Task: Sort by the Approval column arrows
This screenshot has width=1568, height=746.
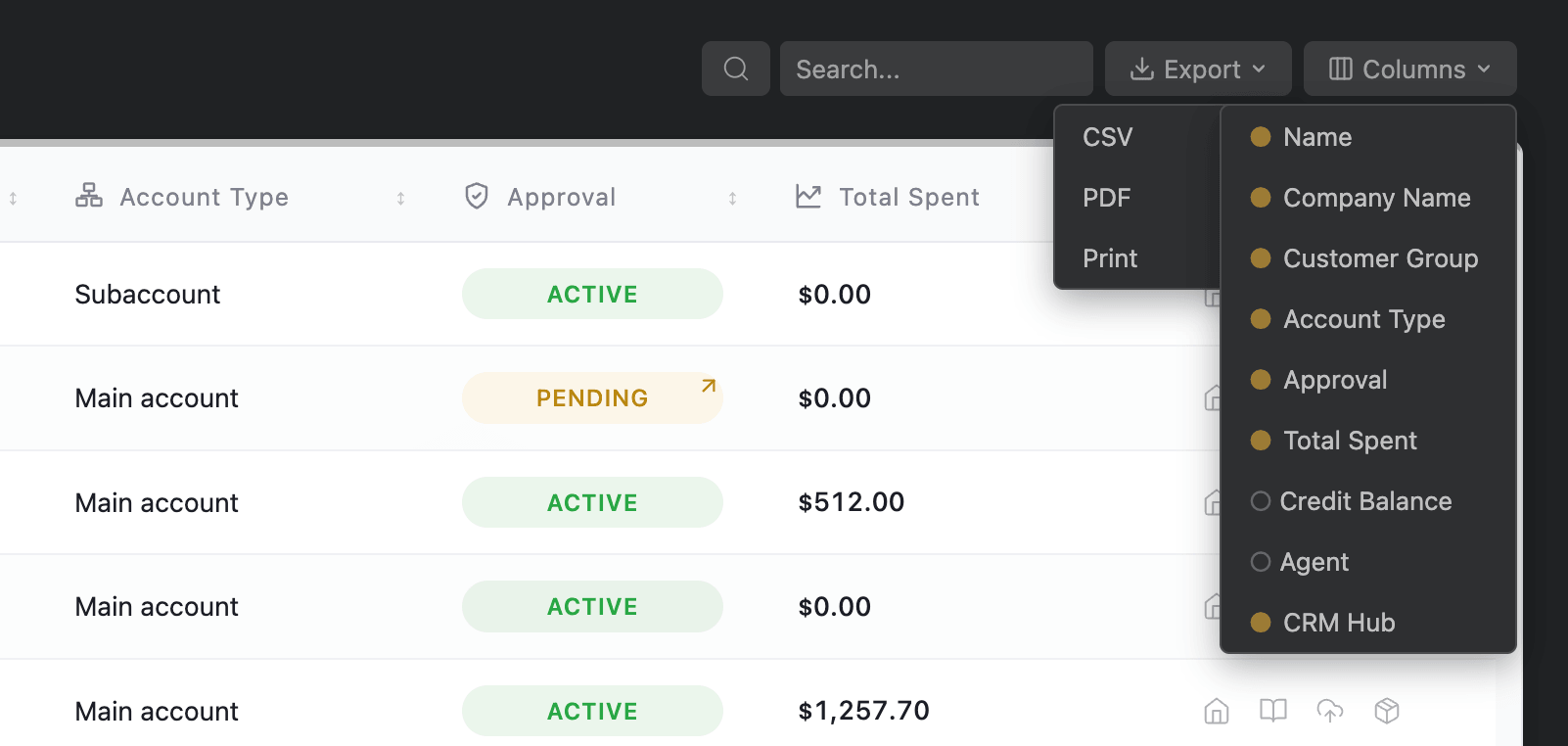Action: coord(732,198)
